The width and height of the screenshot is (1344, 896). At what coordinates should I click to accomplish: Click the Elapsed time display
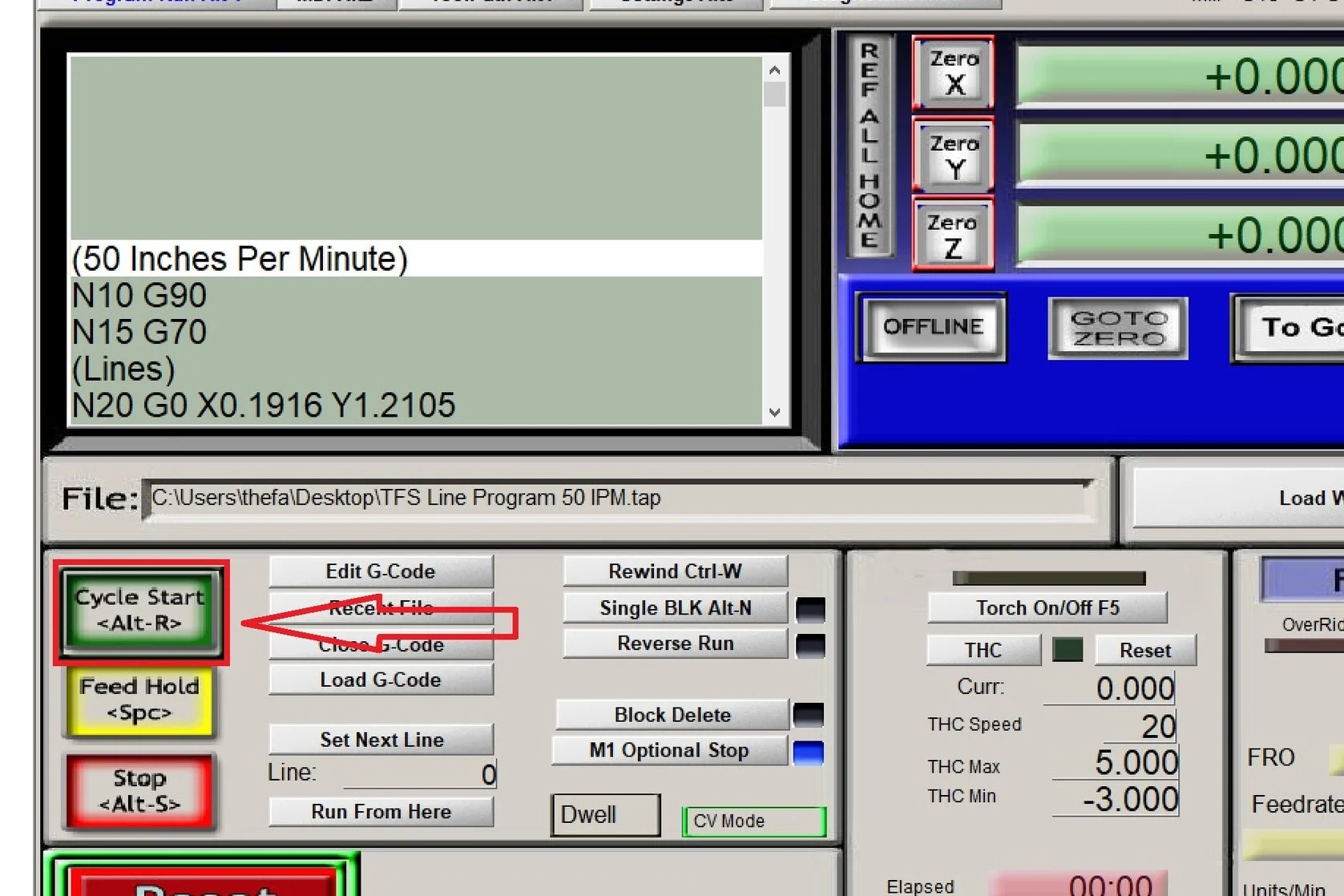coord(1079,885)
